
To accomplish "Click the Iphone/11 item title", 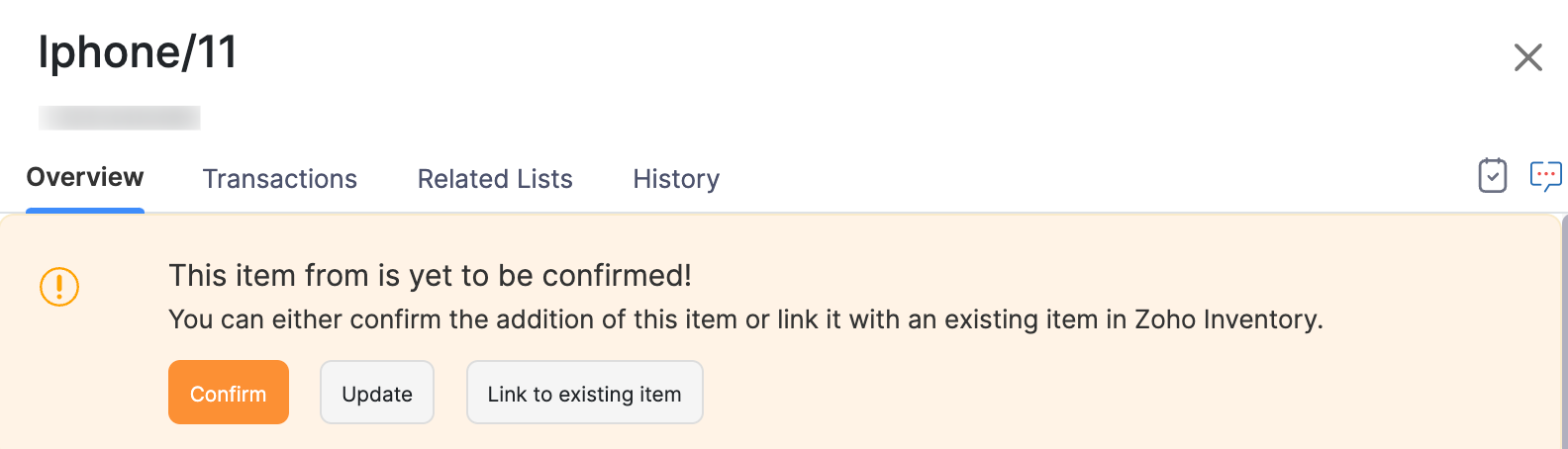I will click(x=138, y=52).
